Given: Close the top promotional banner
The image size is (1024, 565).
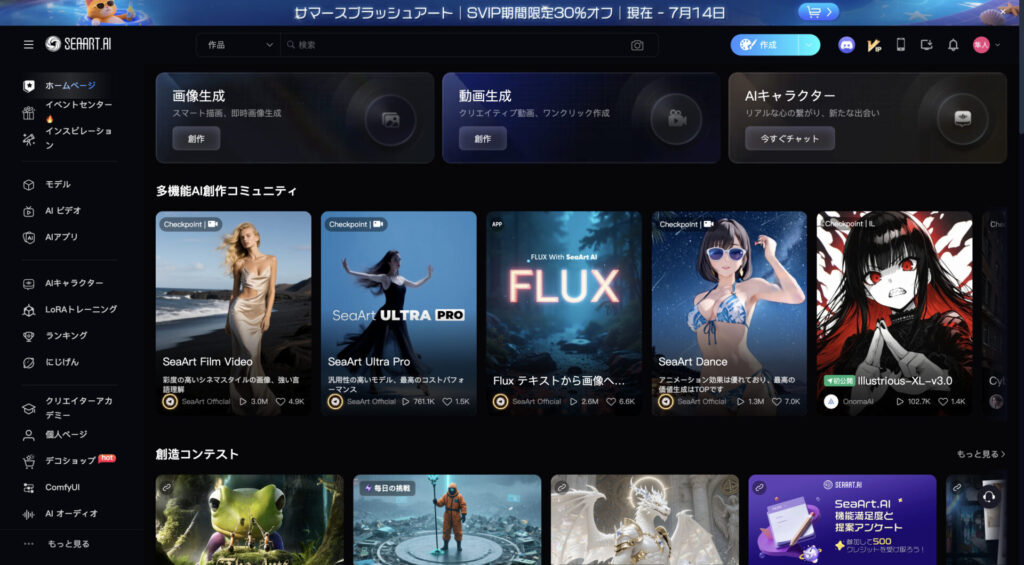Looking at the screenshot, I should (x=1003, y=11).
